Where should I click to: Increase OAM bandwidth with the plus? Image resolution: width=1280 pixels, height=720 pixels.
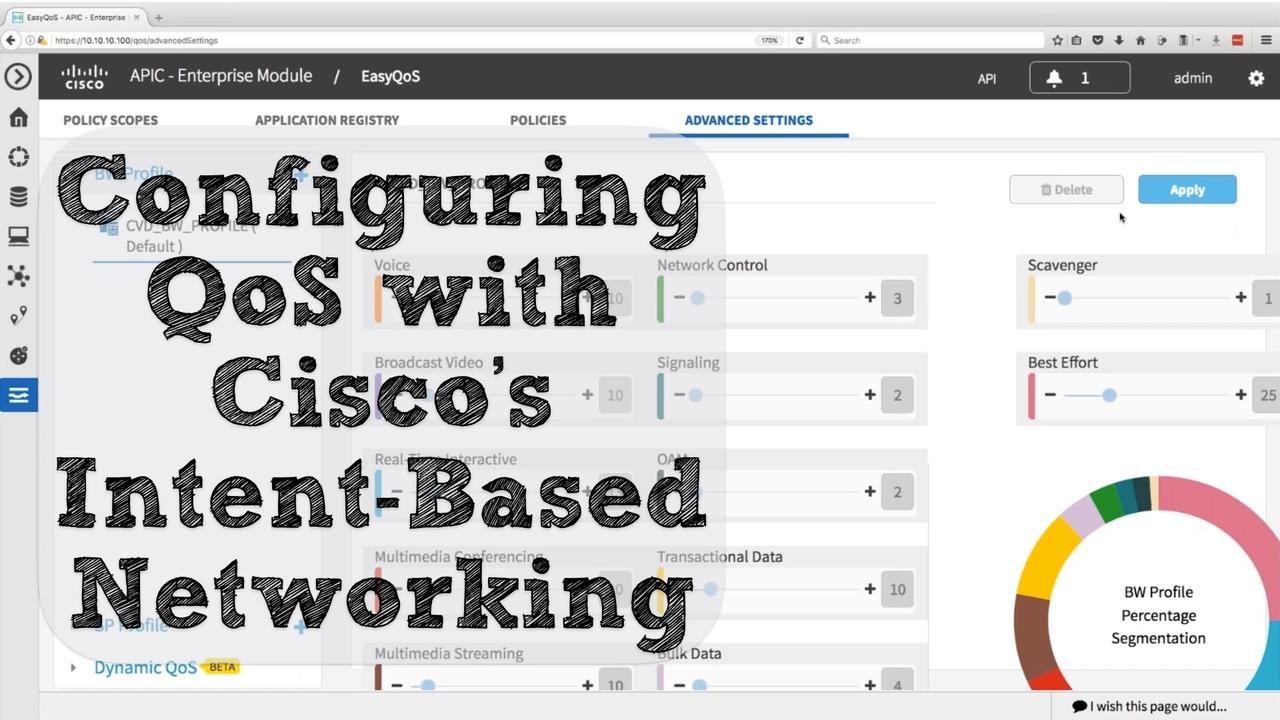pos(870,492)
